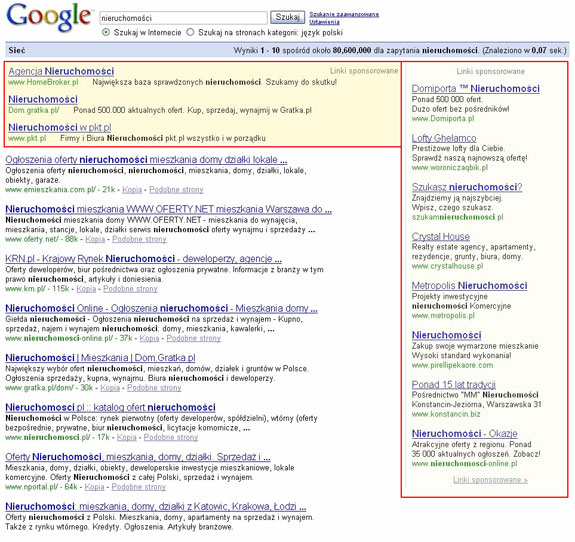Open sidebar ad 'Szukasz nieruchomości?'

pos(467,187)
